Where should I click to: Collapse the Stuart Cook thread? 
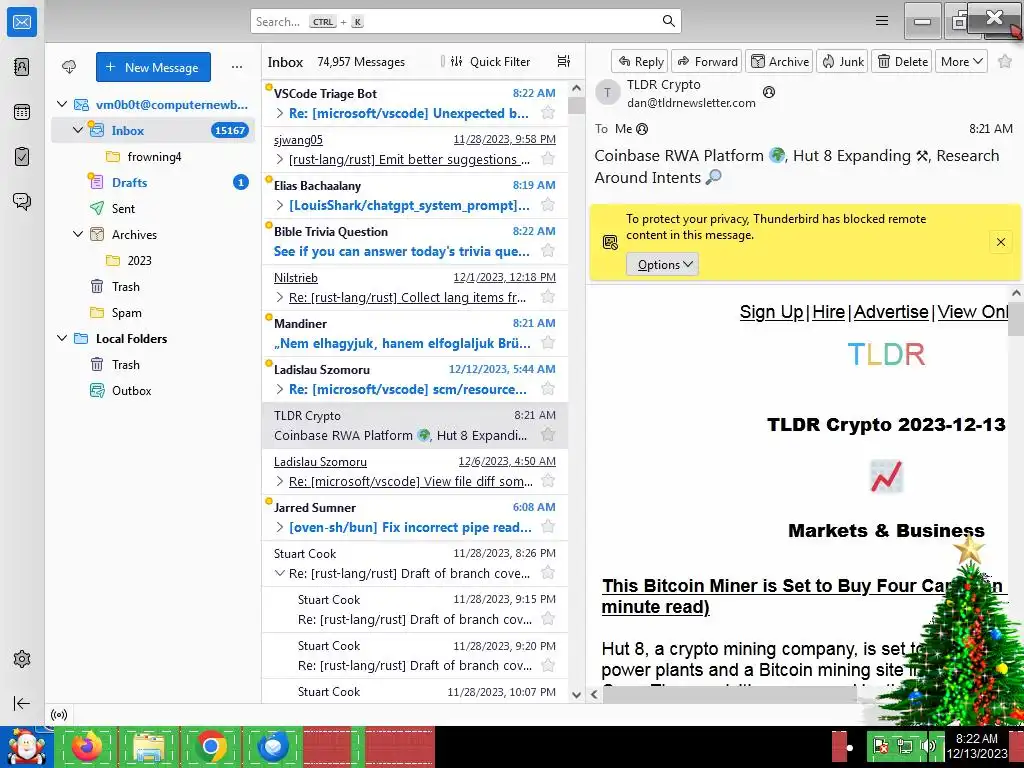point(280,573)
